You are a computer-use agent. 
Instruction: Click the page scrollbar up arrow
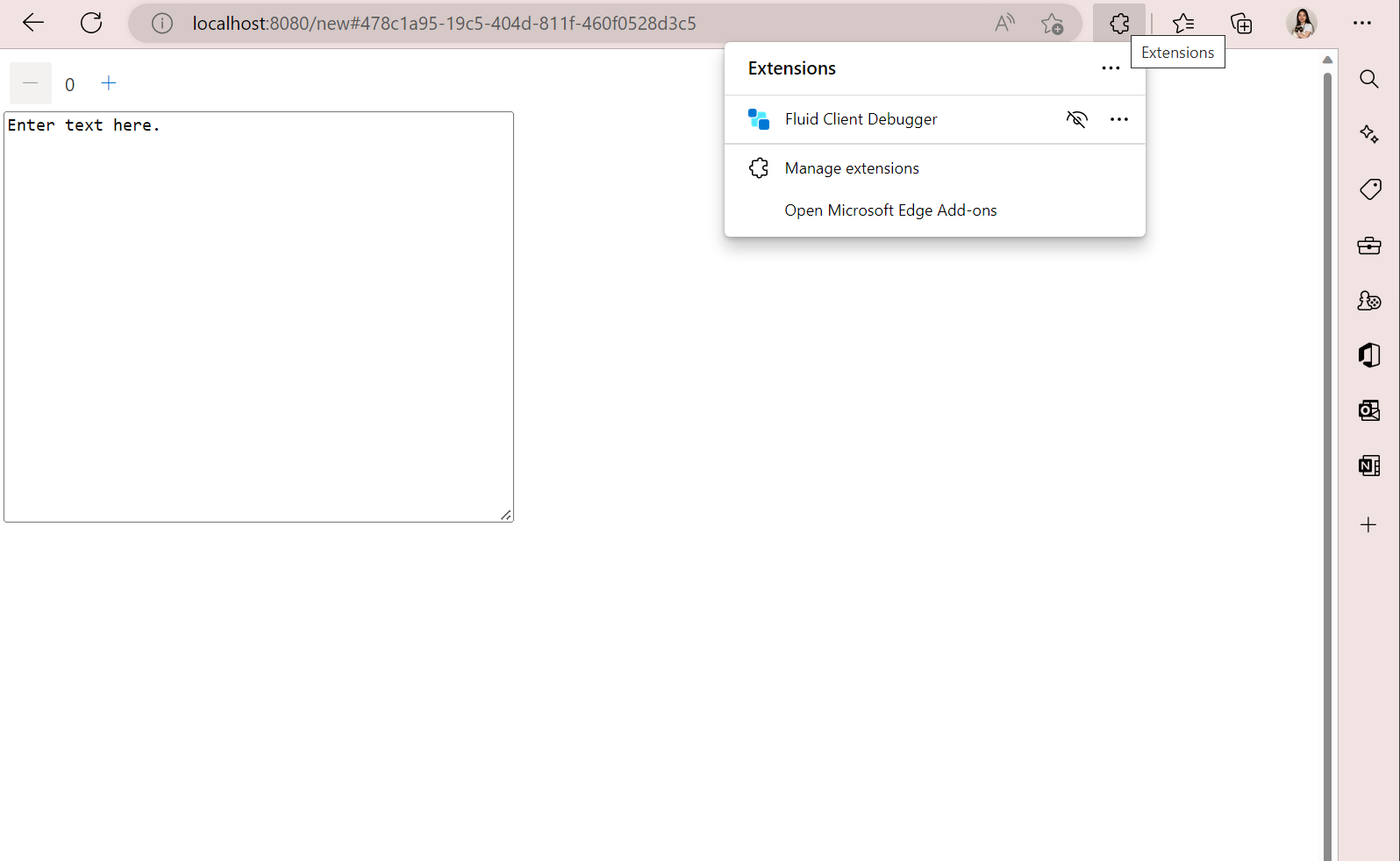(1327, 60)
